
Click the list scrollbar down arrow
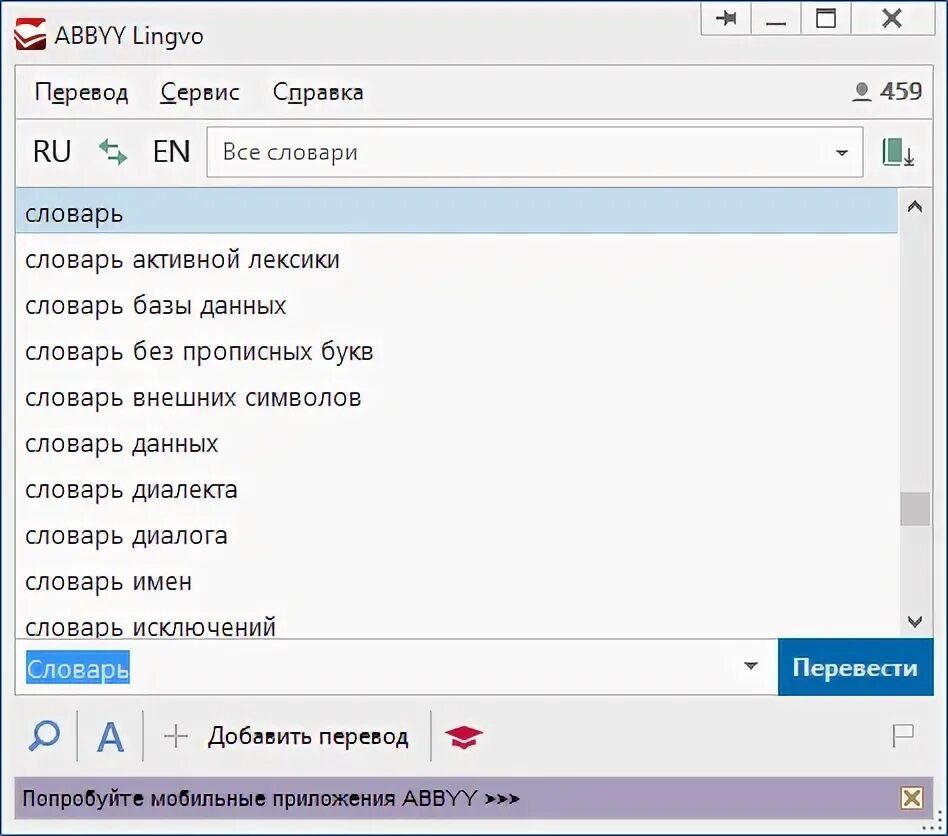tap(915, 621)
